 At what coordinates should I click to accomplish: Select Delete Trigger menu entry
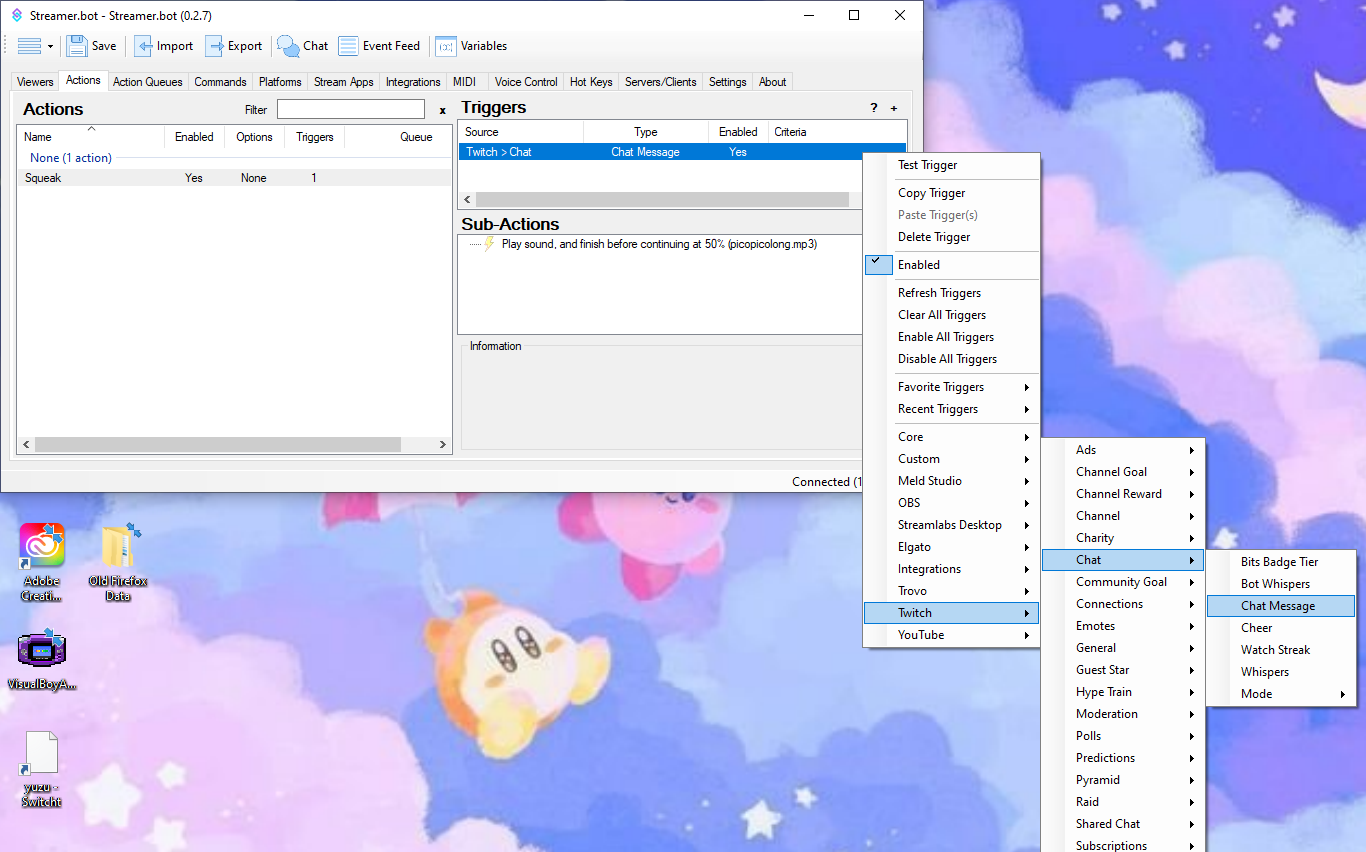pyautogui.click(x=952, y=237)
